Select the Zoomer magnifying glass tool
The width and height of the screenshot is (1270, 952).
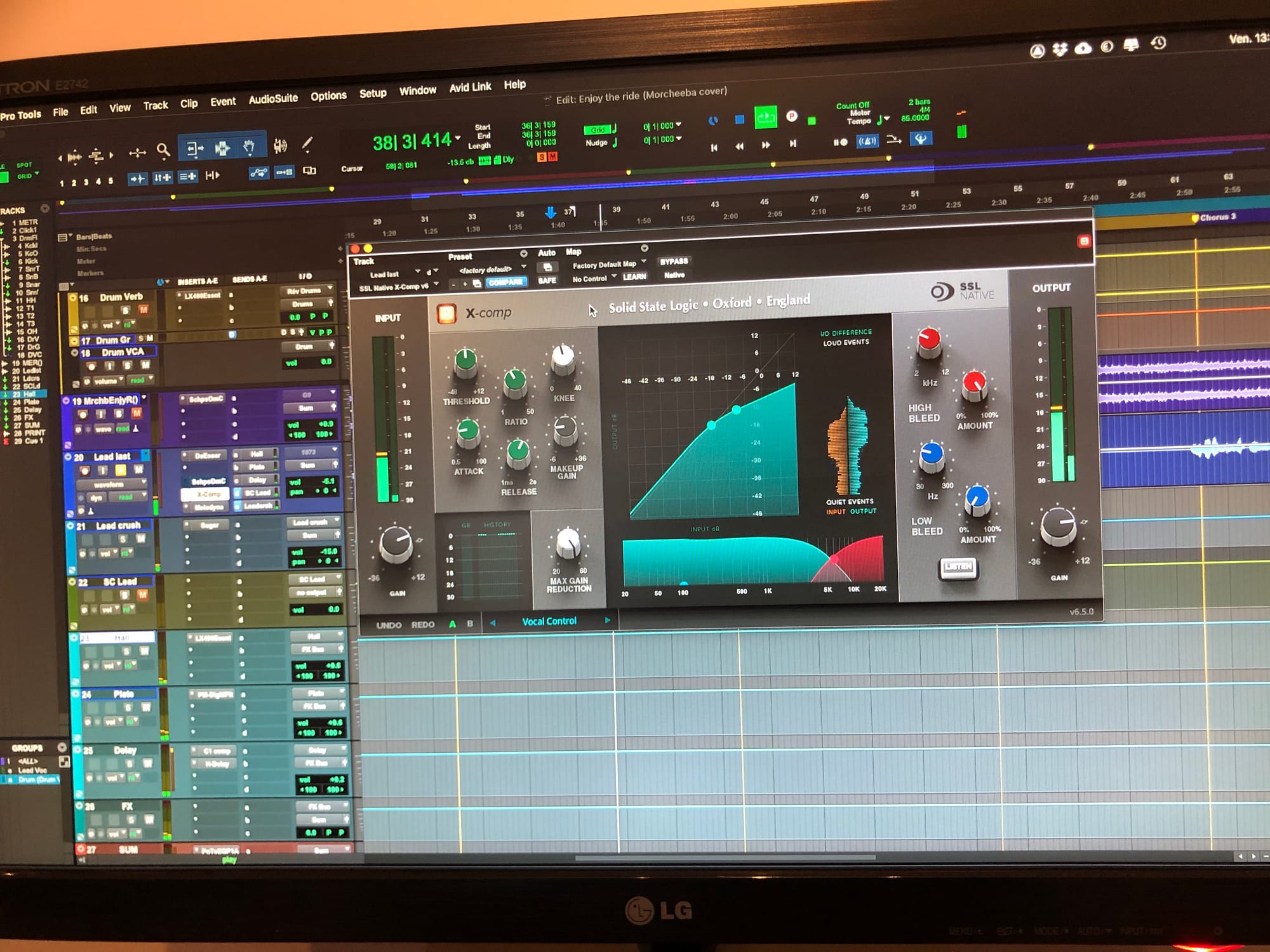coord(163,150)
